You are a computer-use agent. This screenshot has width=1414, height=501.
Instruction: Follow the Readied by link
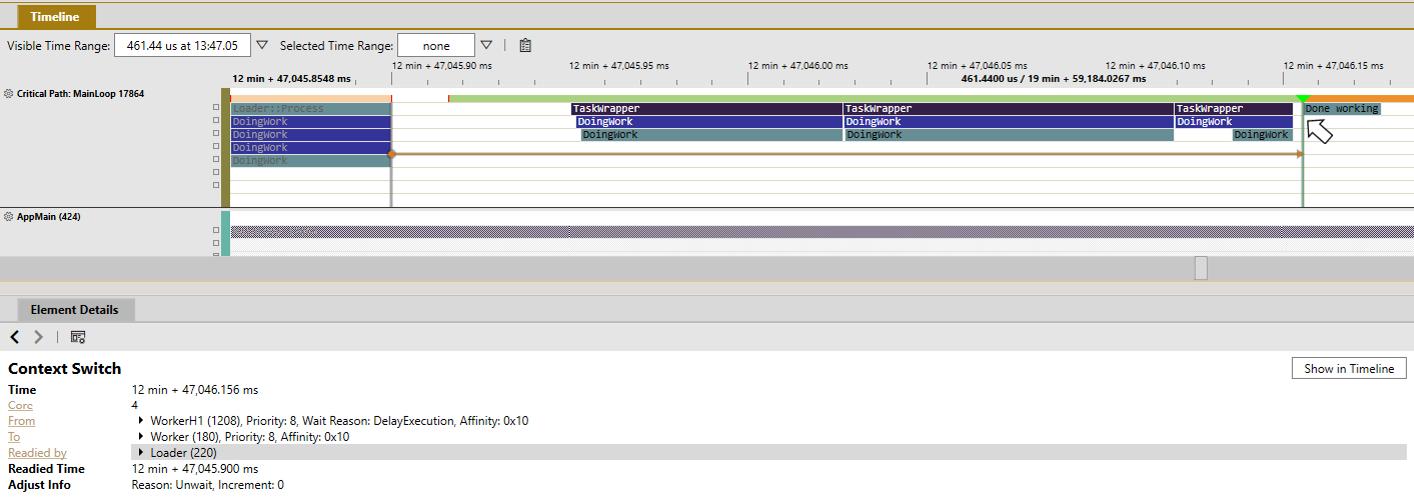pos(37,453)
